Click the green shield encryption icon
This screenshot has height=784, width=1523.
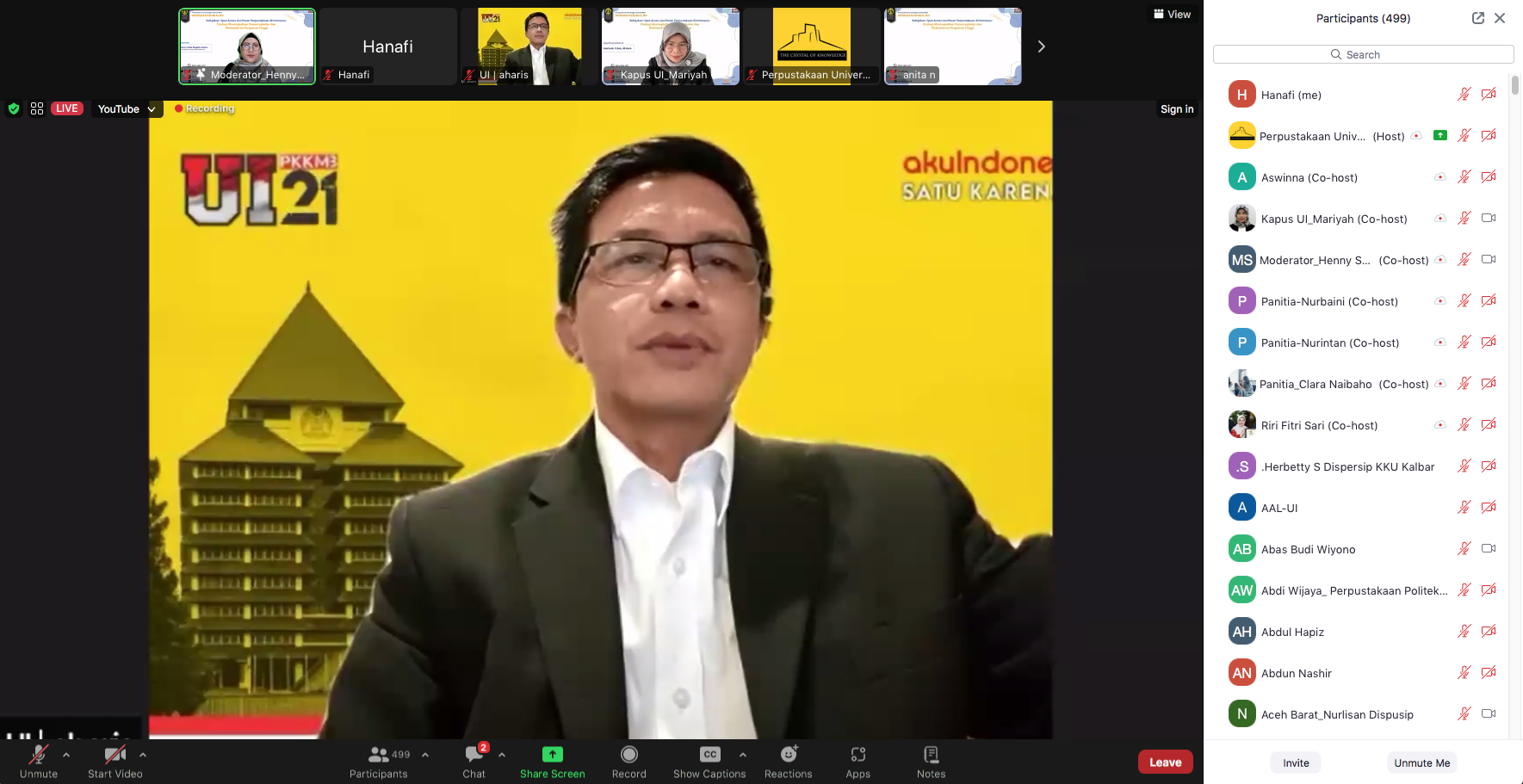(x=14, y=108)
